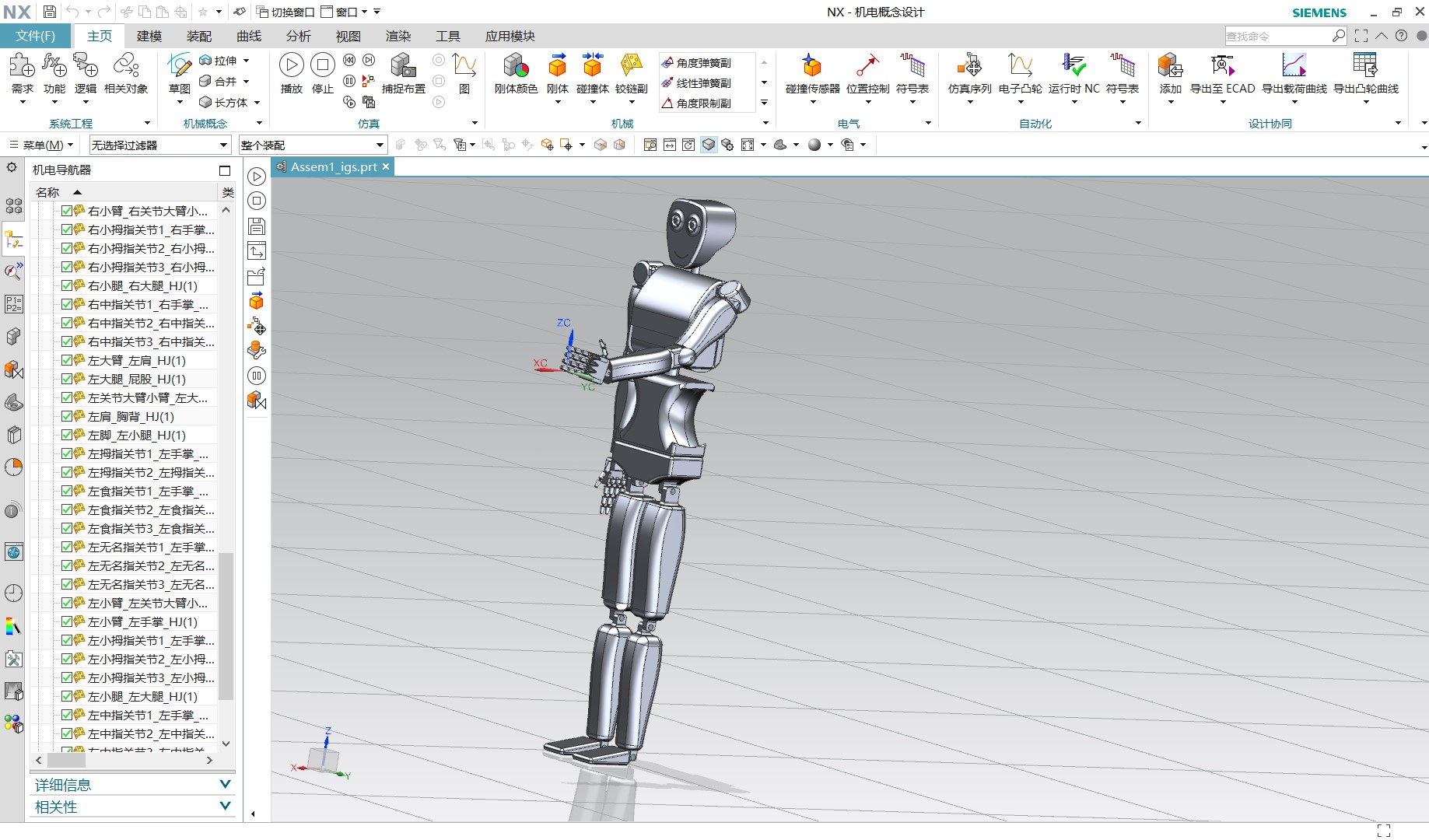Click the 合并 unite command
This screenshot has height=840, width=1429.
tap(218, 81)
